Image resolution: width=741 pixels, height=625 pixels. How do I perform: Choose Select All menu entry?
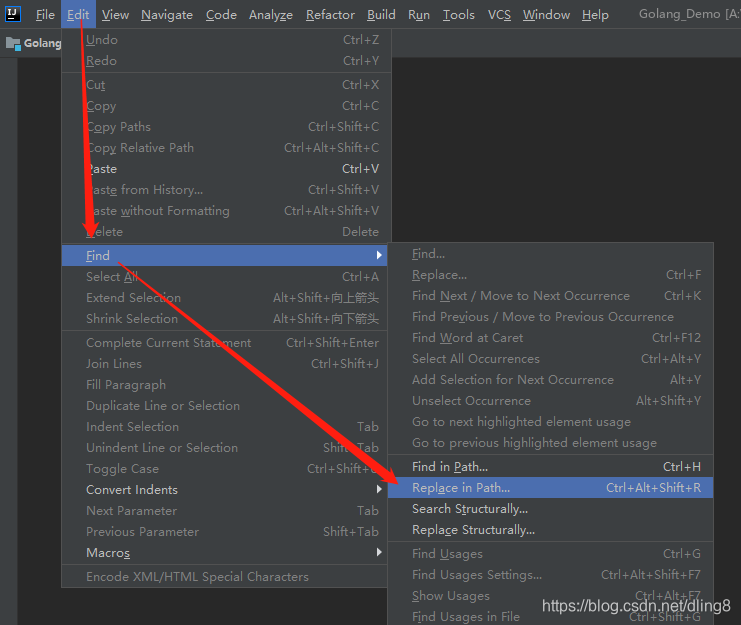click(x=224, y=276)
